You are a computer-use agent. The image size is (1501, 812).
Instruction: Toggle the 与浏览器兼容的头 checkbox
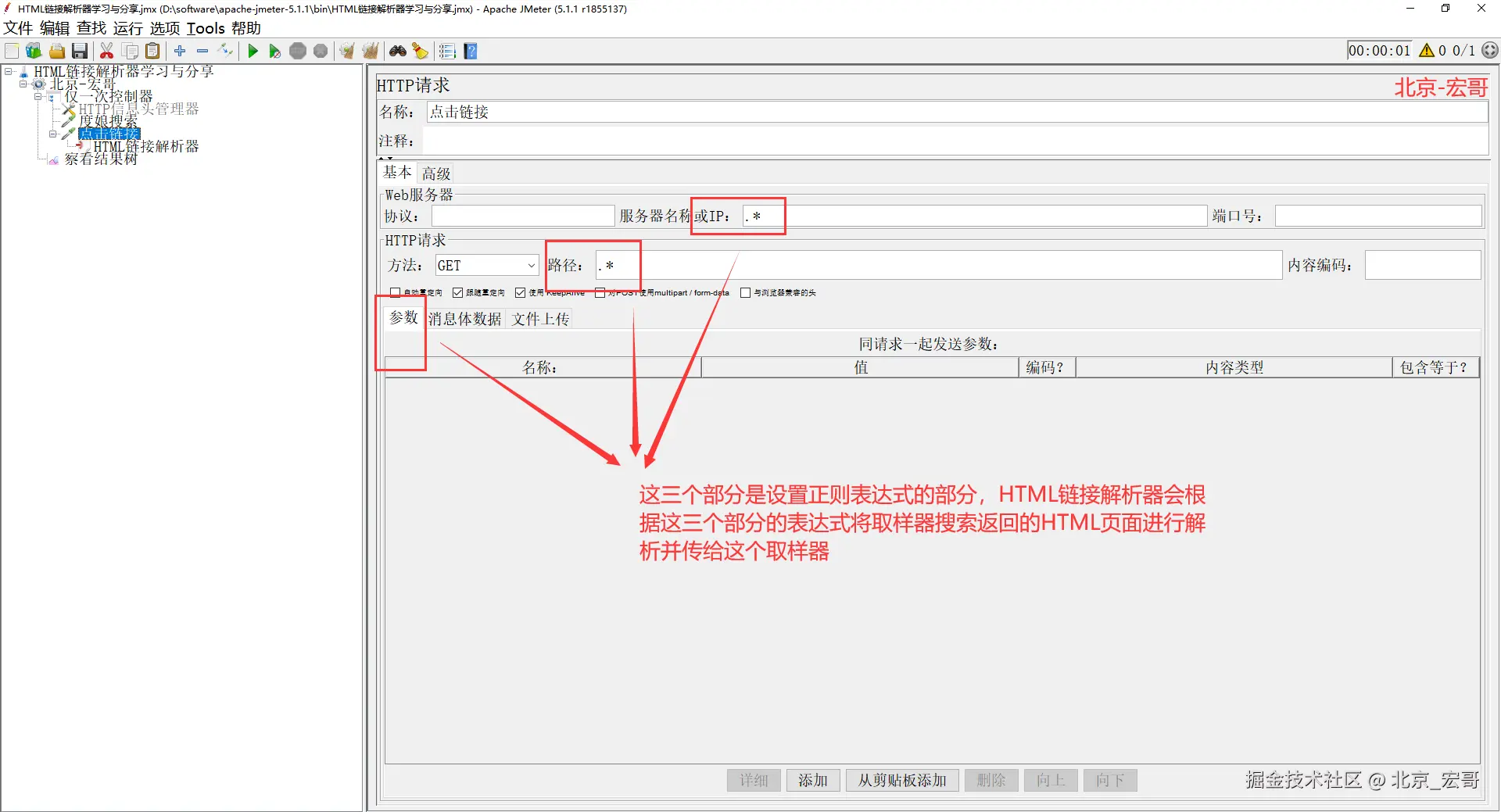coord(745,293)
